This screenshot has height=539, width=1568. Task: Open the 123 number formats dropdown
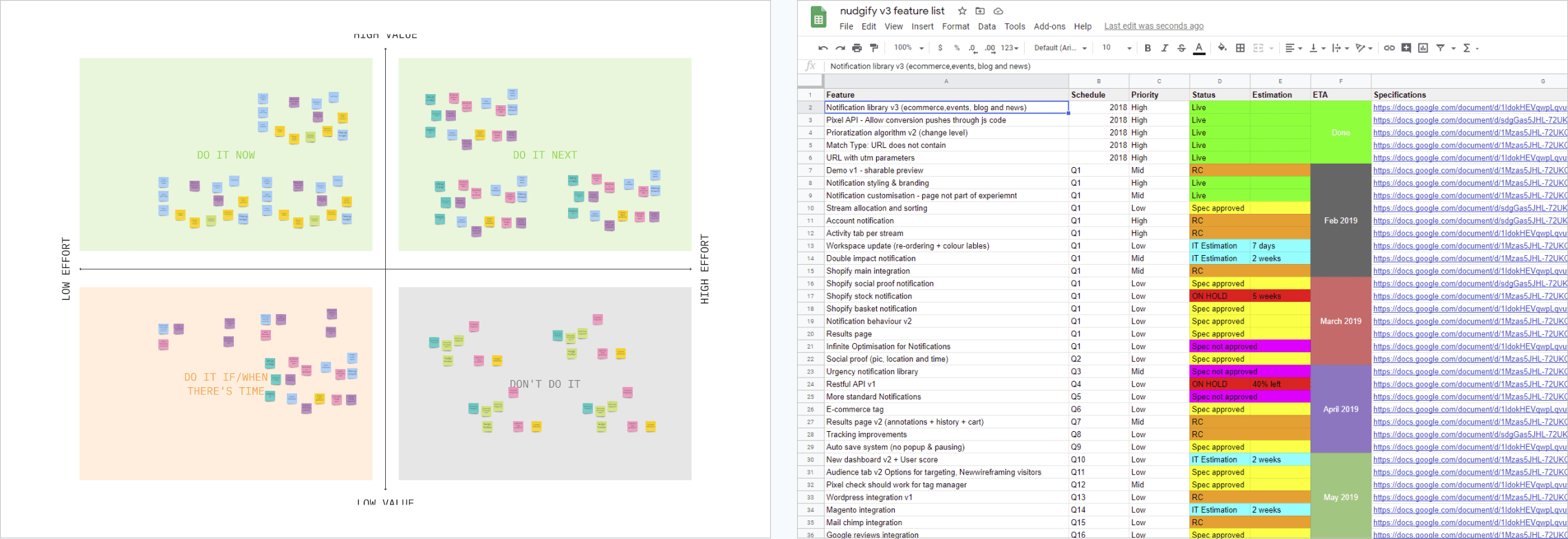pos(1010,48)
